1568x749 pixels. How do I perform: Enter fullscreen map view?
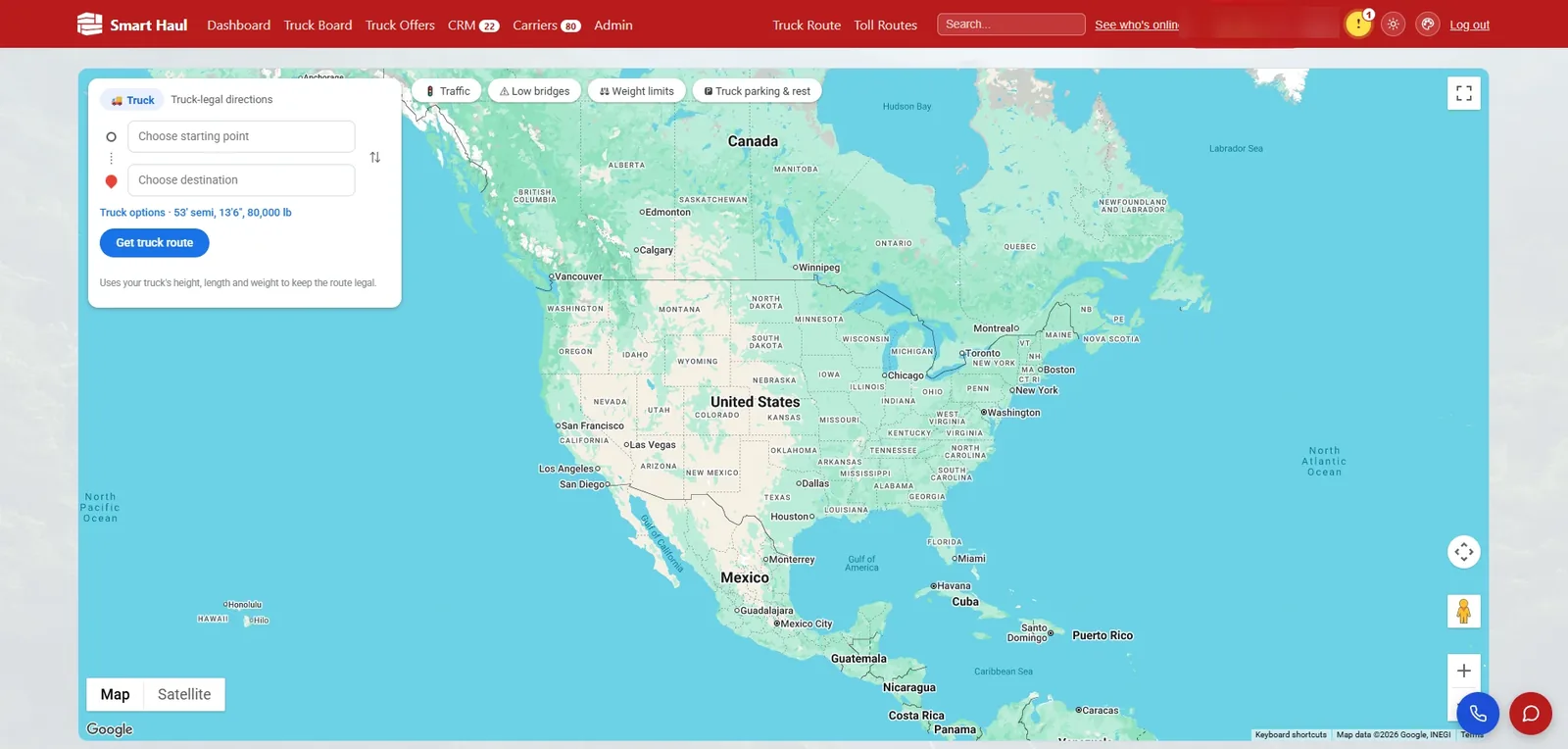pos(1464,93)
